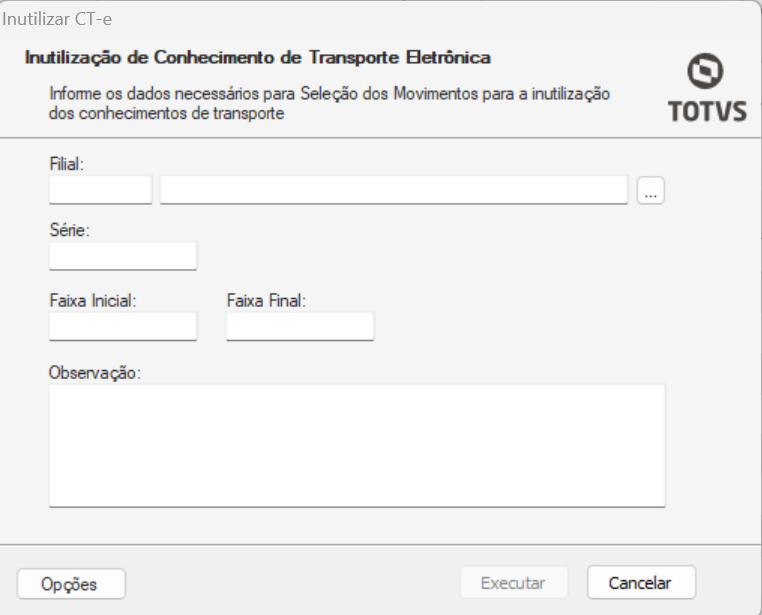Open the Opções button
Viewport: 762px width, 615px height.
[71, 583]
